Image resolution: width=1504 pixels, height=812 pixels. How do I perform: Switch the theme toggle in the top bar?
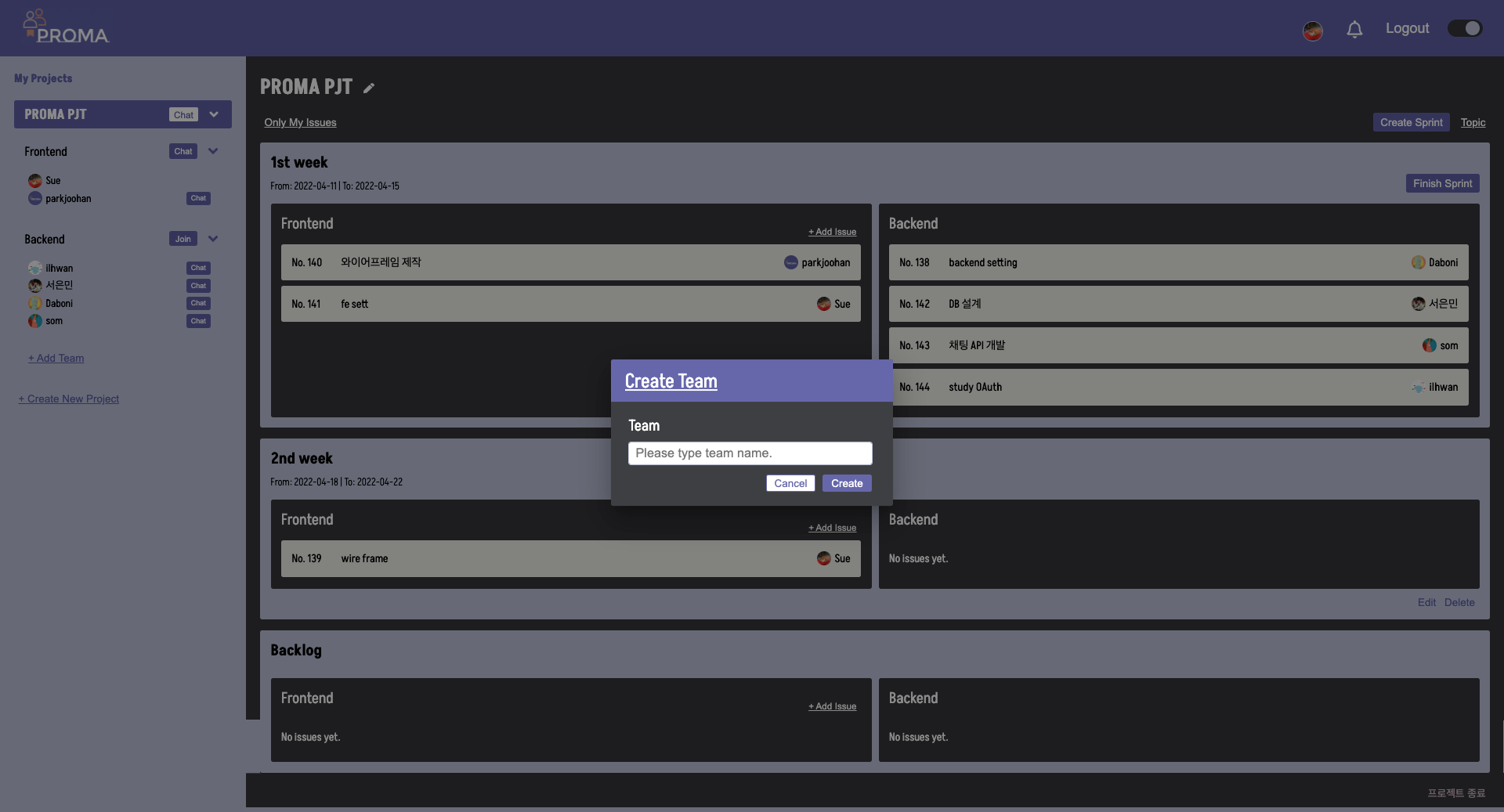tap(1464, 28)
